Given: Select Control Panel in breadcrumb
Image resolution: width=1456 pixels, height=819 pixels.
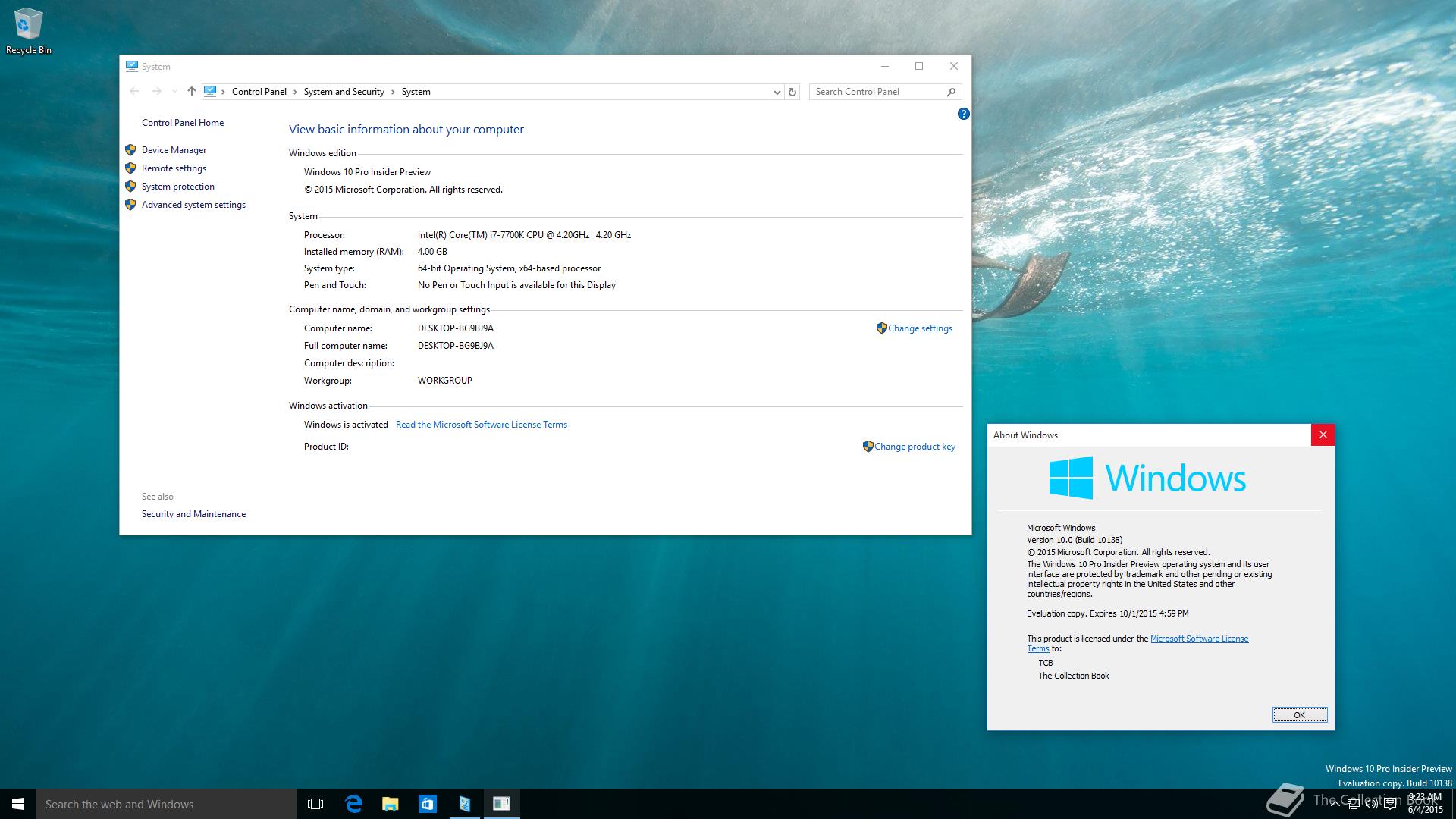Looking at the screenshot, I should pyautogui.click(x=259, y=92).
